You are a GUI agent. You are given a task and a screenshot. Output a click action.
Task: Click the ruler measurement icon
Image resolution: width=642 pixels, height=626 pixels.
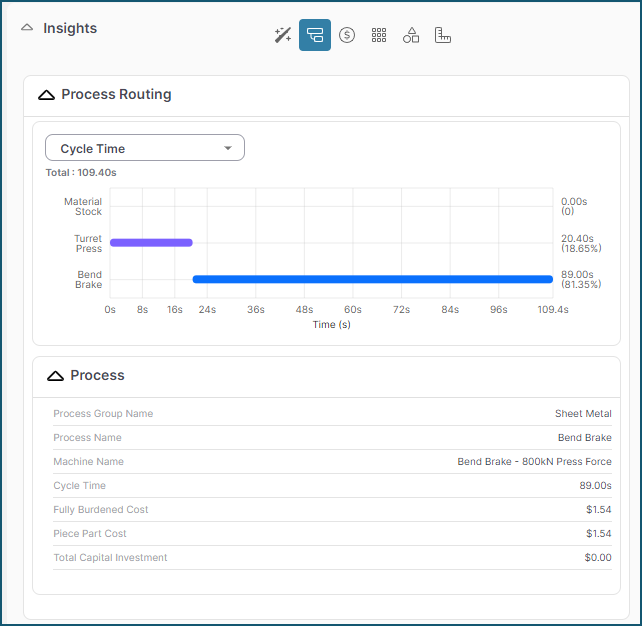(443, 35)
